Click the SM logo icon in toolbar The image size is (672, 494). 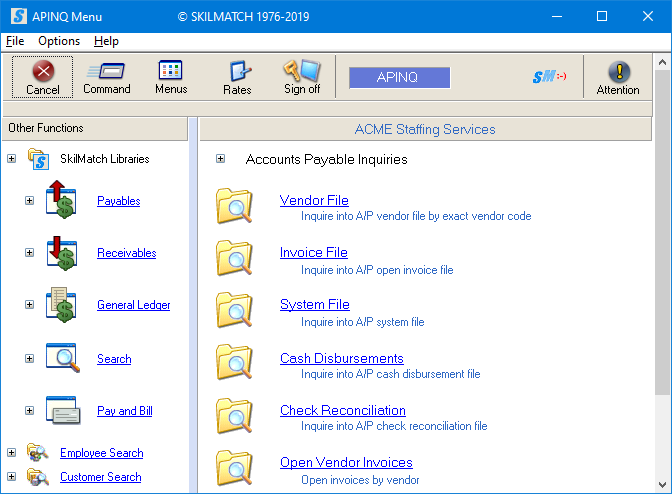point(549,77)
